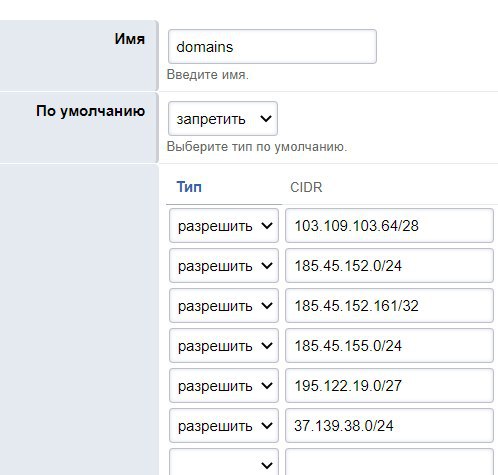Click the По умолчанию label
Image resolution: width=498 pixels, height=475 pixels.
(90, 111)
